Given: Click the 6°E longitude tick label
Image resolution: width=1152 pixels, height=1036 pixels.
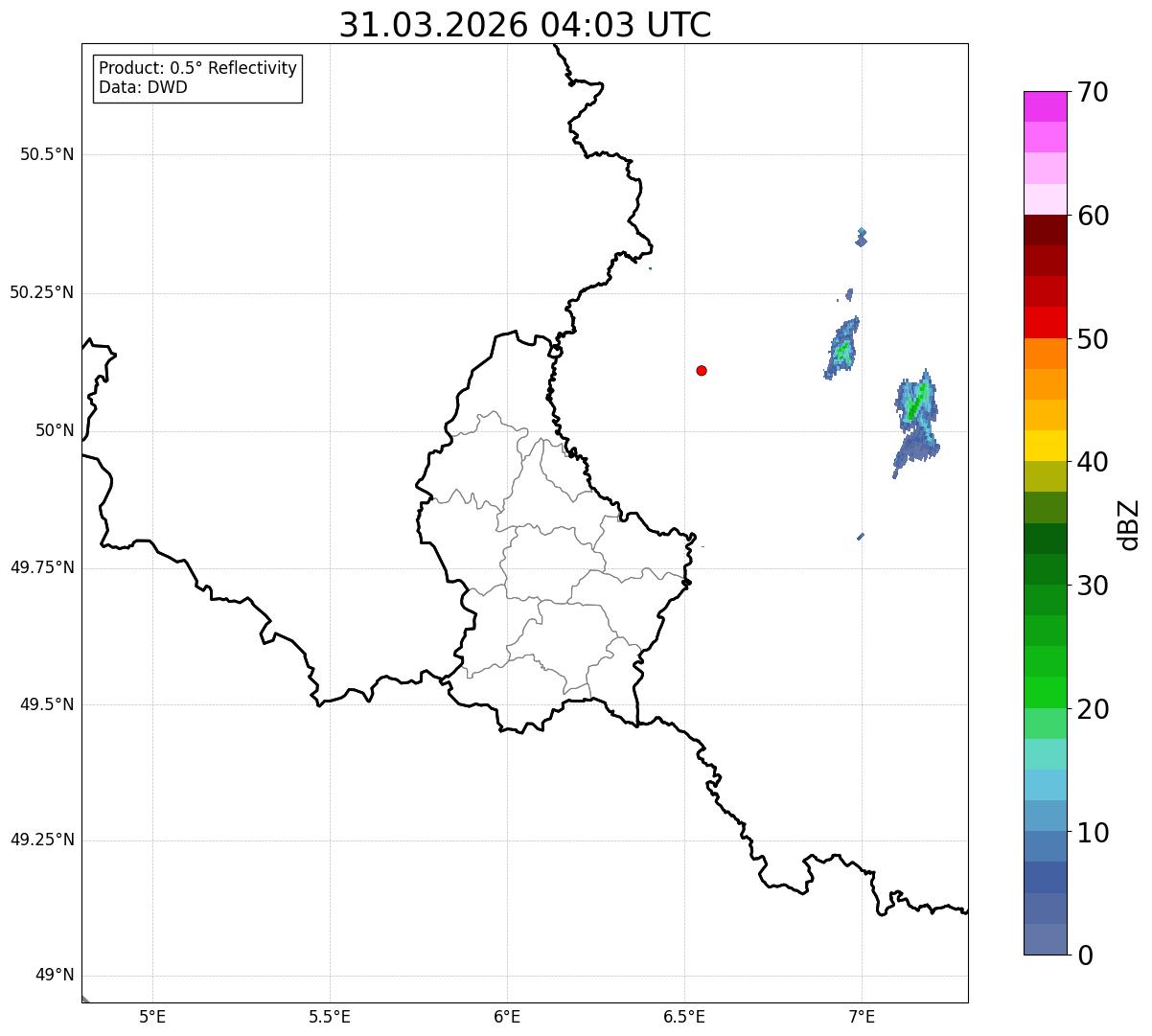Looking at the screenshot, I should click(x=507, y=1016).
